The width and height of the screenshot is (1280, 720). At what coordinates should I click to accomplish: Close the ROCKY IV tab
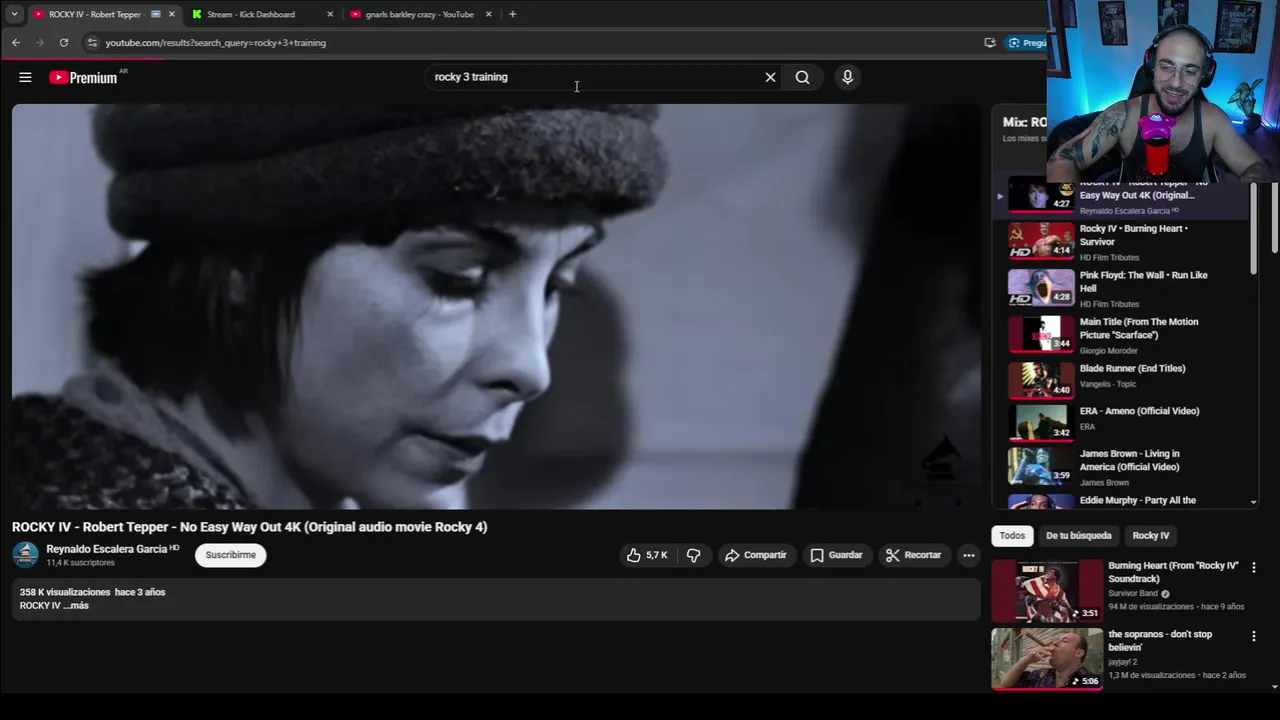click(171, 14)
